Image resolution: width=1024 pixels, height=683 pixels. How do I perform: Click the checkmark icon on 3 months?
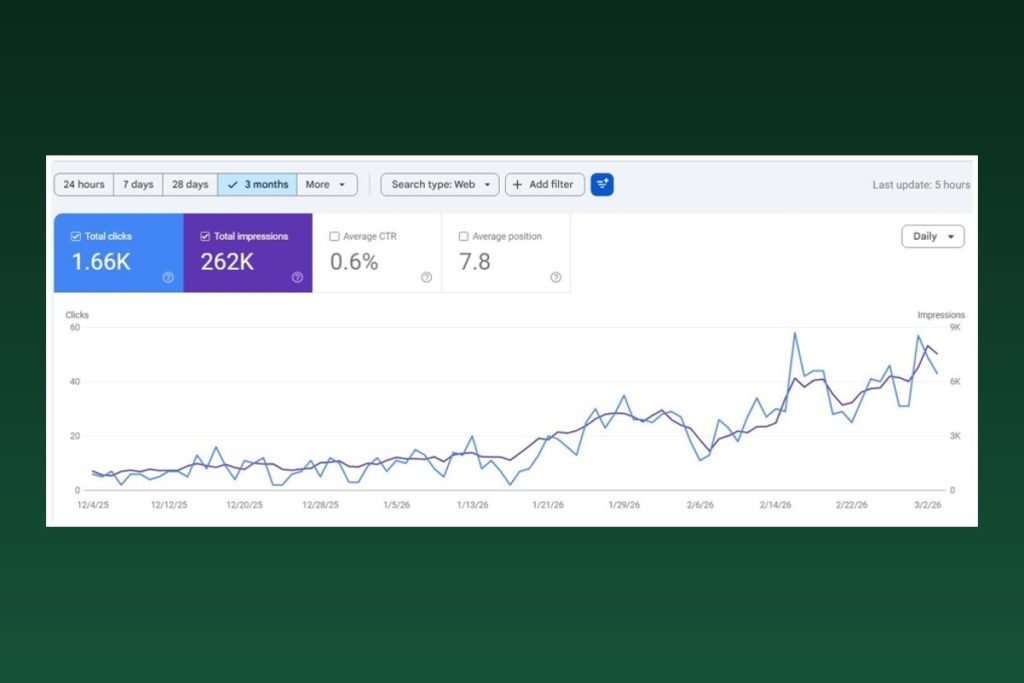(x=232, y=185)
